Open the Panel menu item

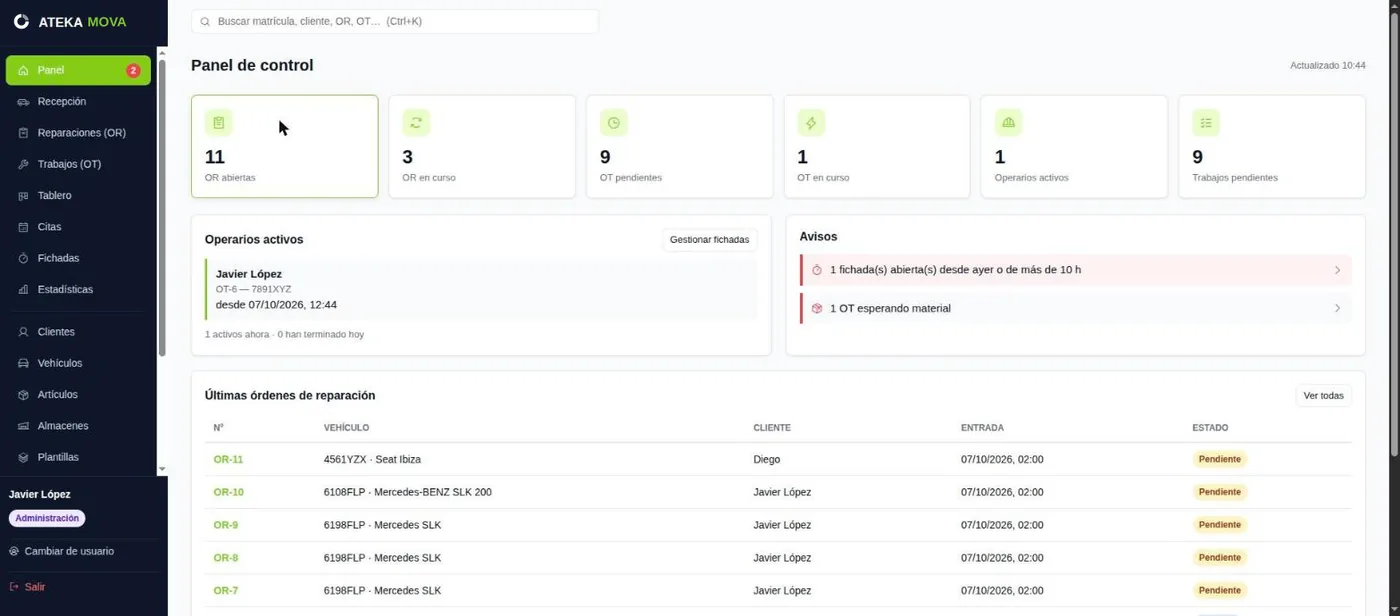coord(78,70)
